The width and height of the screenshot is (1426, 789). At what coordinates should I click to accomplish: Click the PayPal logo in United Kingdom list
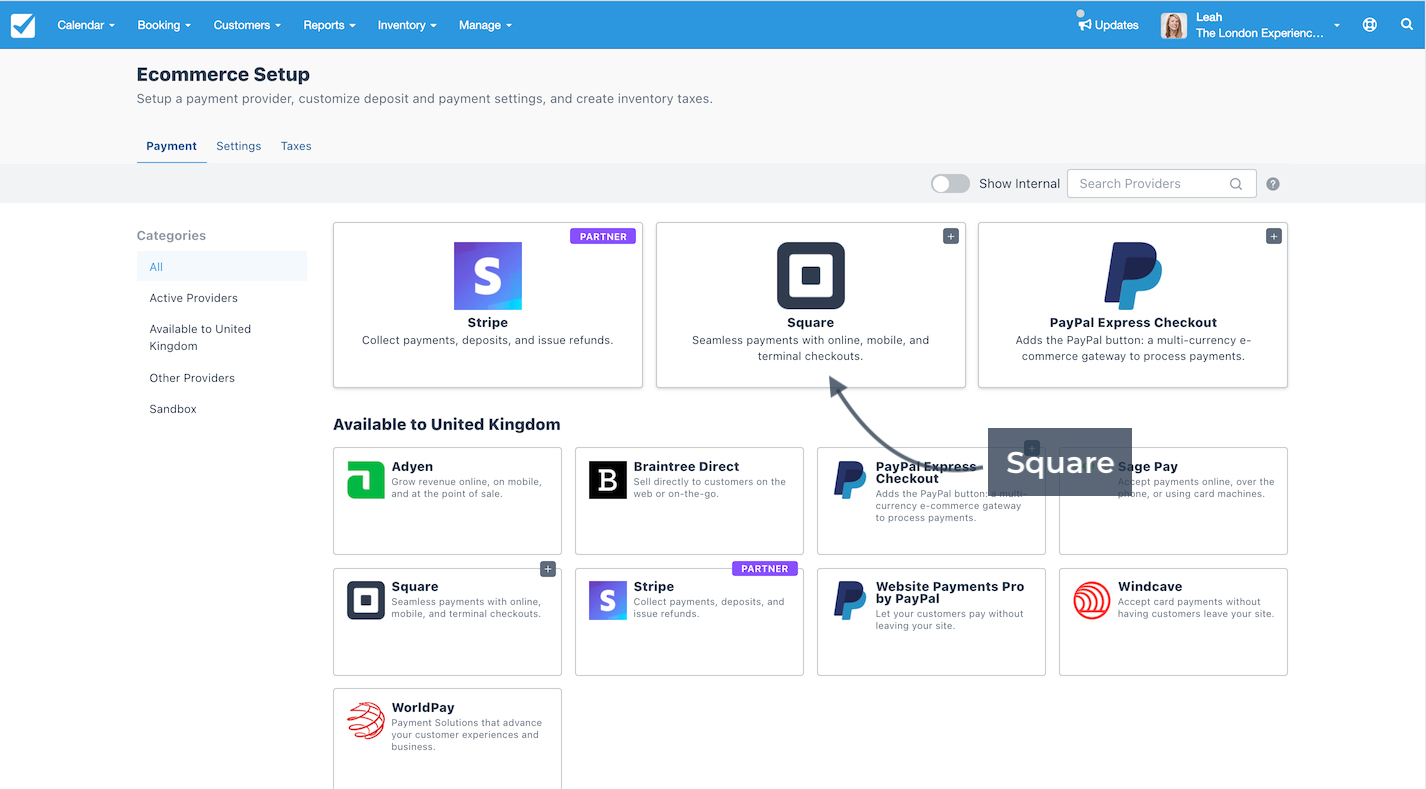(x=850, y=480)
